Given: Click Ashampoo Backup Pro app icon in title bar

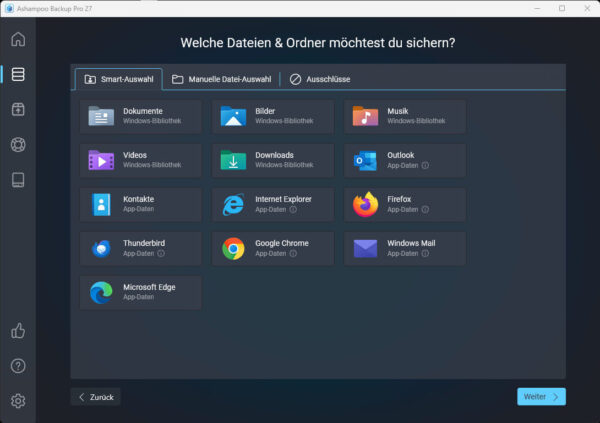Looking at the screenshot, I should pyautogui.click(x=10, y=8).
